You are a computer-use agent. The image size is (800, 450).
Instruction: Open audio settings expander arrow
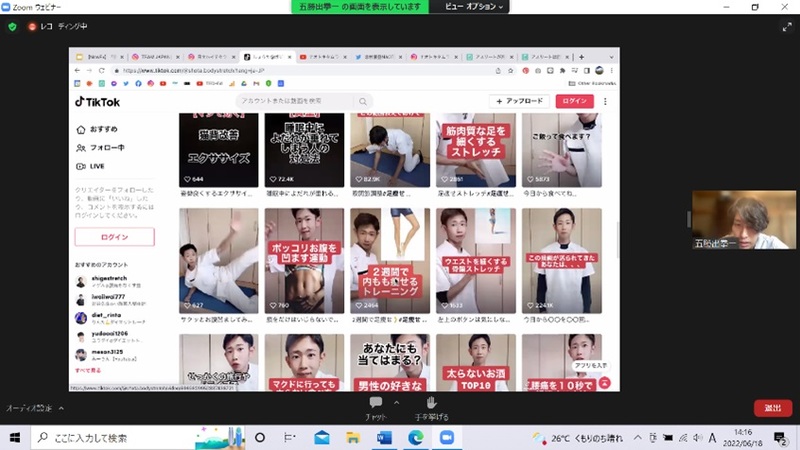(x=61, y=408)
